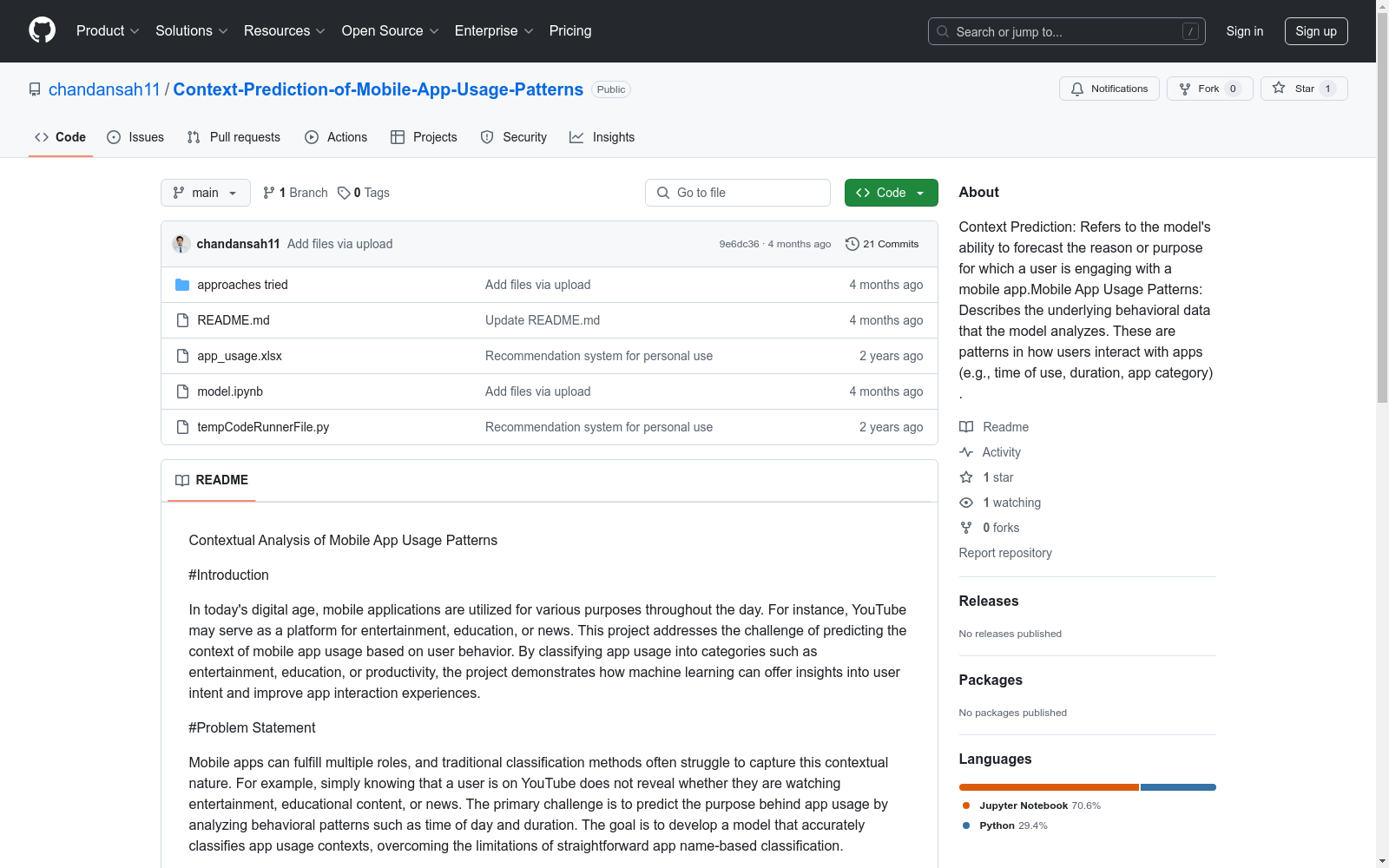Click the eye icon next to 1 watching
The width and height of the screenshot is (1389, 868).
[966, 503]
